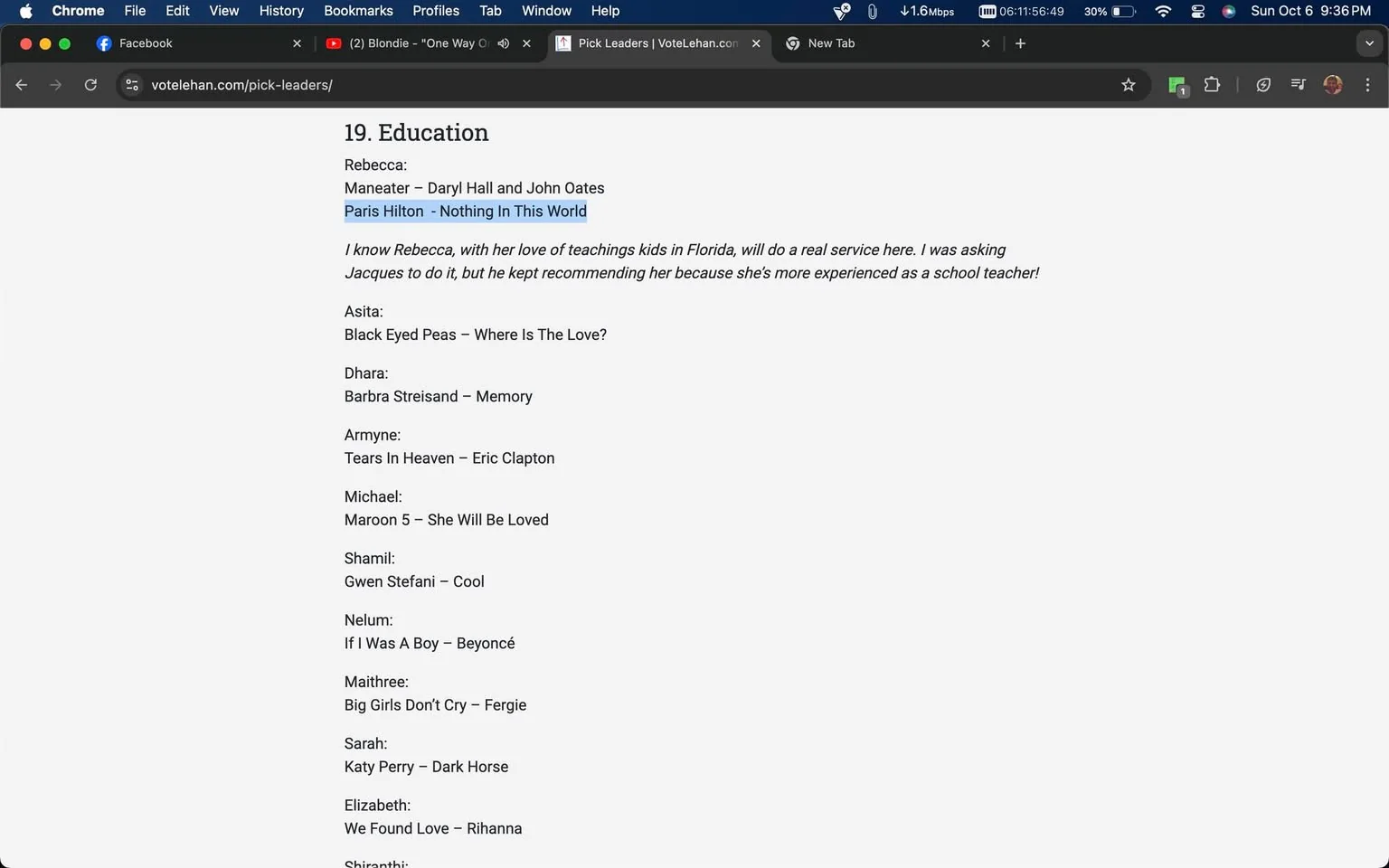Open the green extension icon with badge
The image size is (1389, 868).
click(x=1177, y=86)
